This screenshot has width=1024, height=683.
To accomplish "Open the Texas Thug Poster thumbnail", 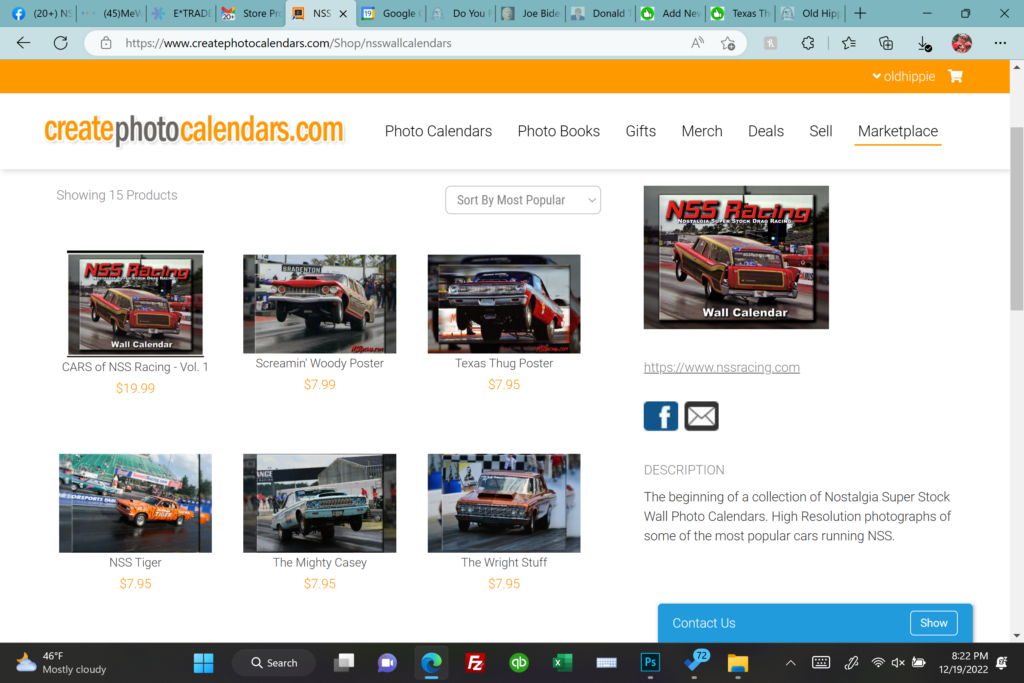I will tap(503, 303).
